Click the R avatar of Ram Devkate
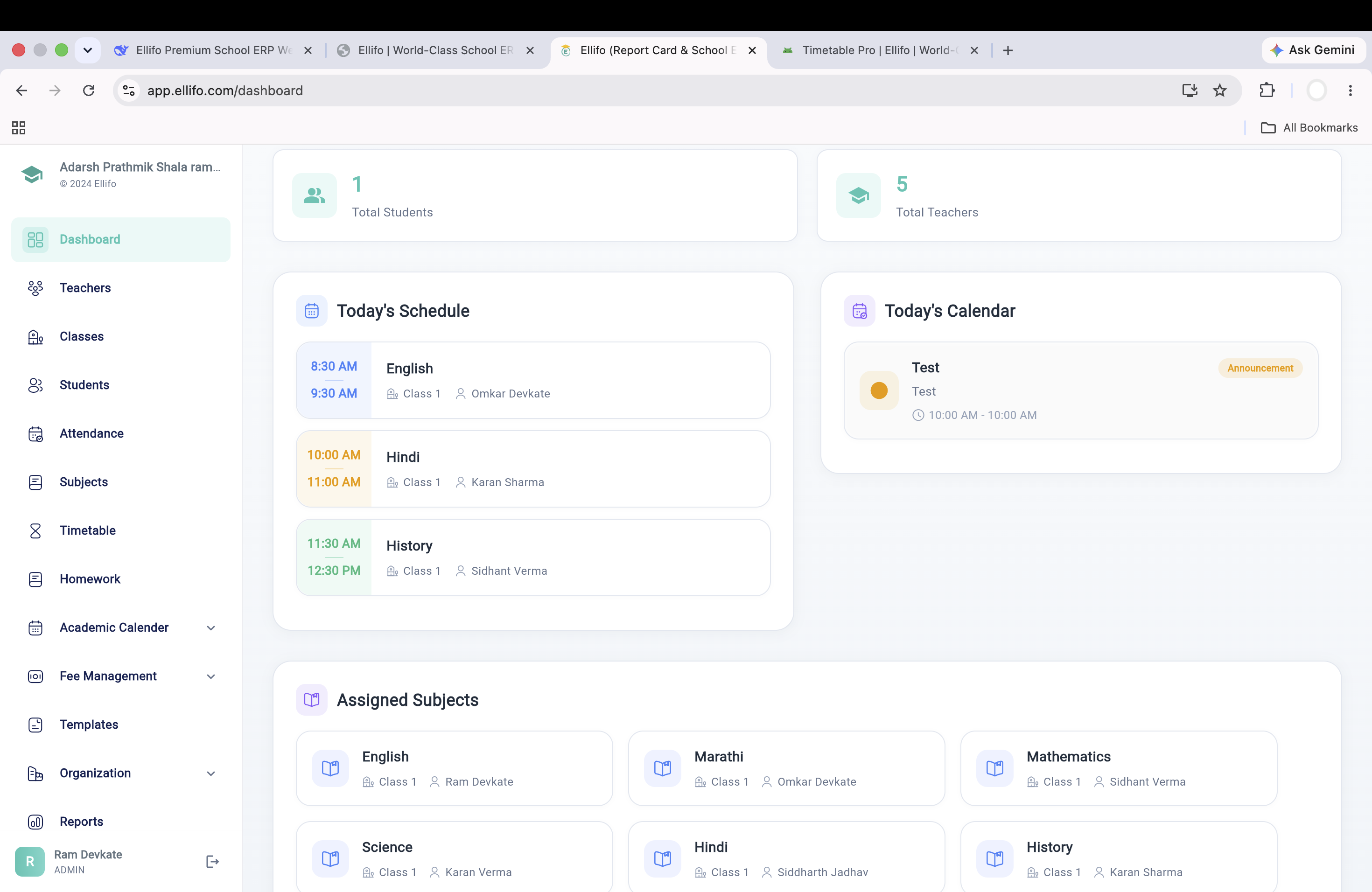Viewport: 1372px width, 892px height. click(30, 862)
